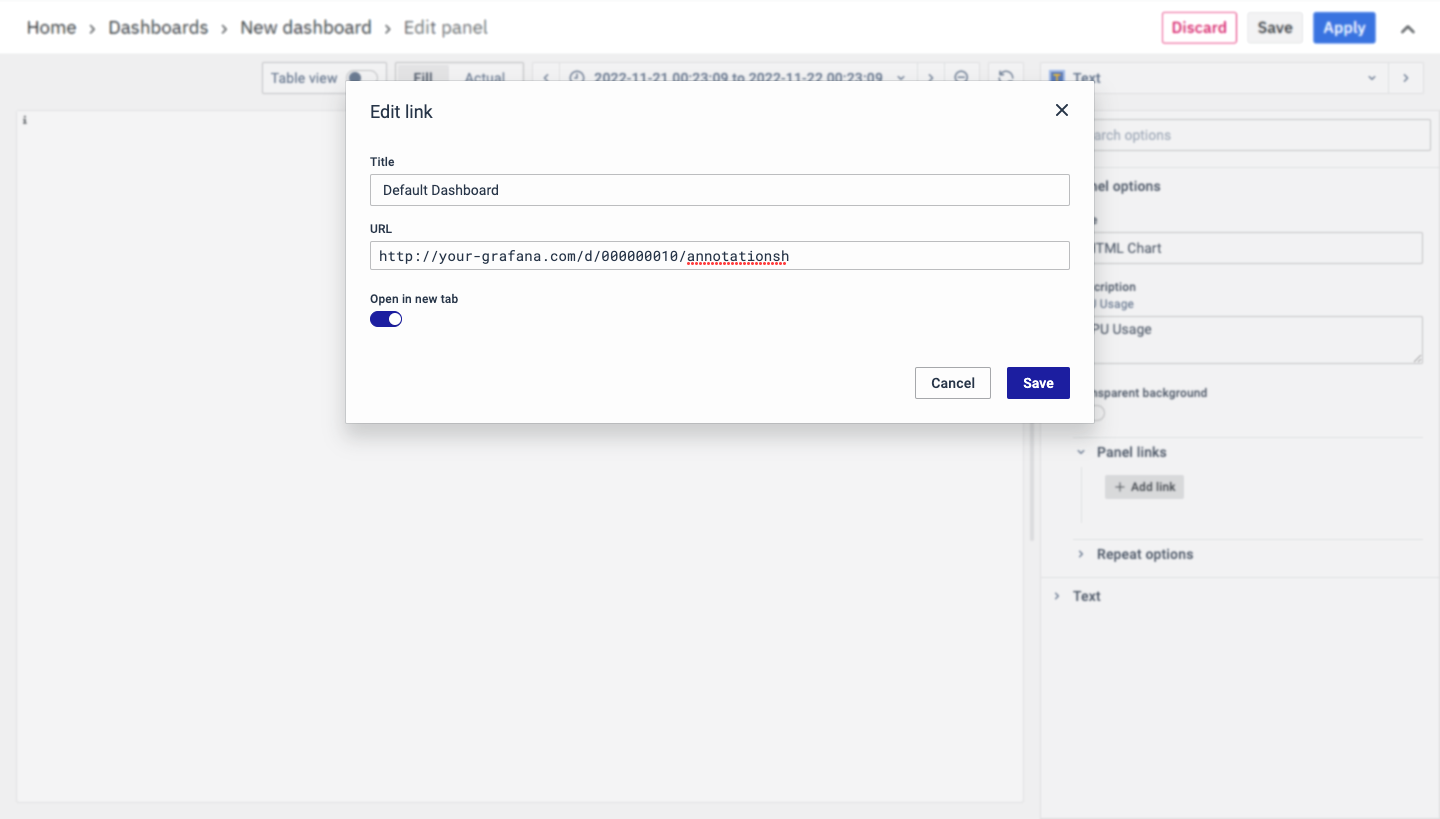Collapse options pane with right chevron
The image size is (1440, 819).
pyautogui.click(x=1405, y=78)
